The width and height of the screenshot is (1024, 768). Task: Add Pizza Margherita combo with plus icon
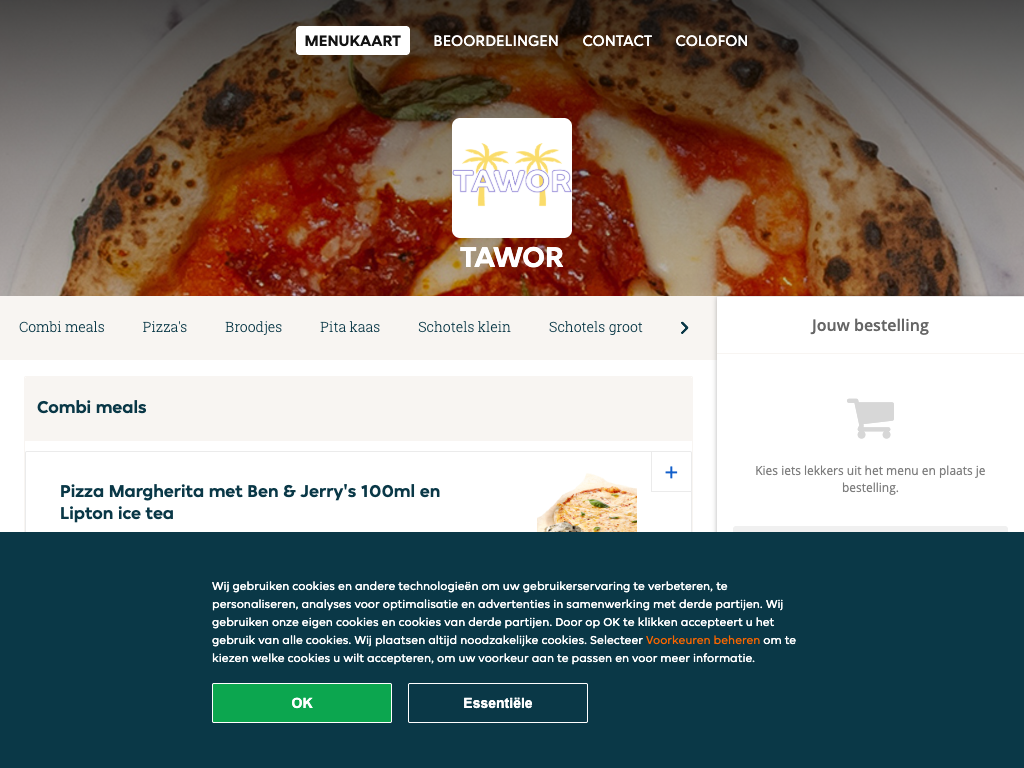671,472
